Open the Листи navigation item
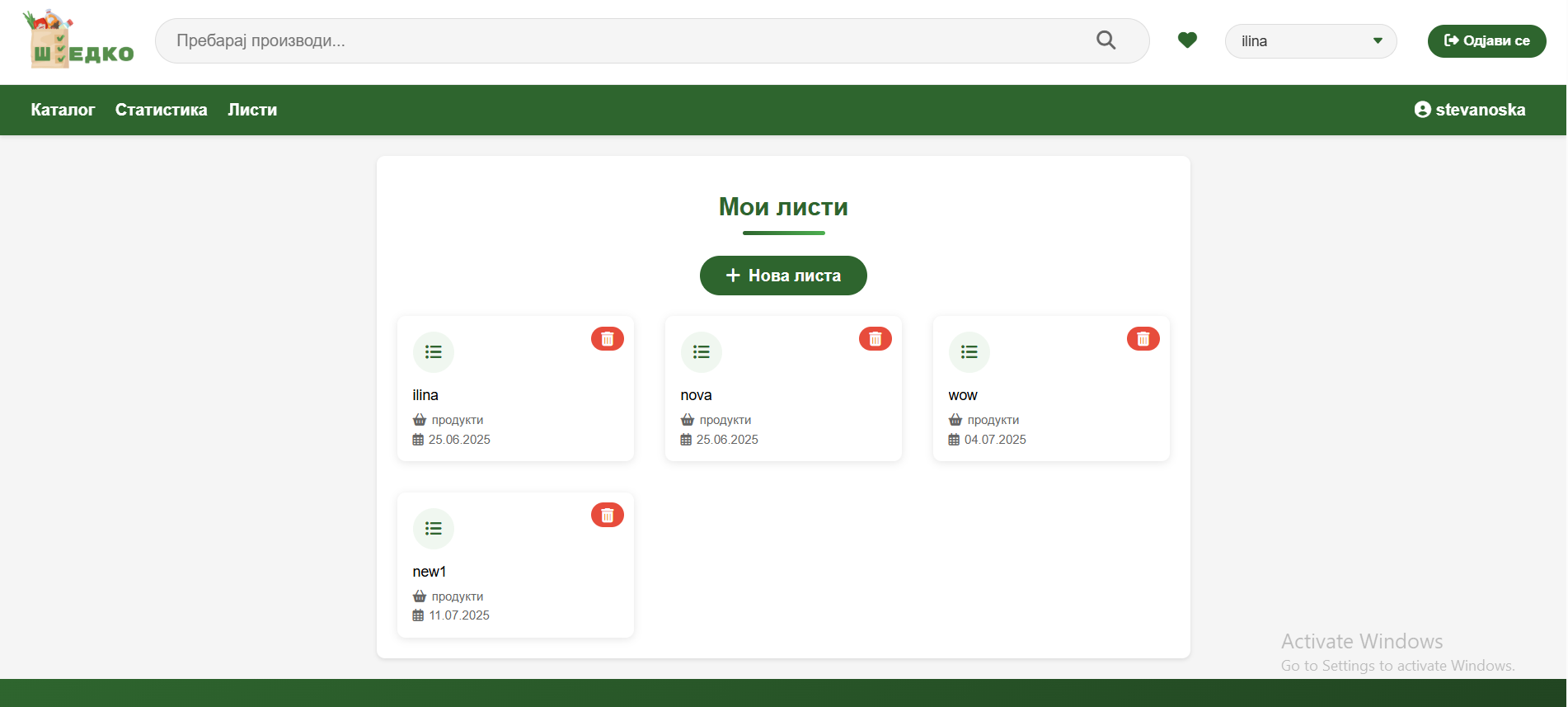Screen dimensions: 1568x707 252,110
